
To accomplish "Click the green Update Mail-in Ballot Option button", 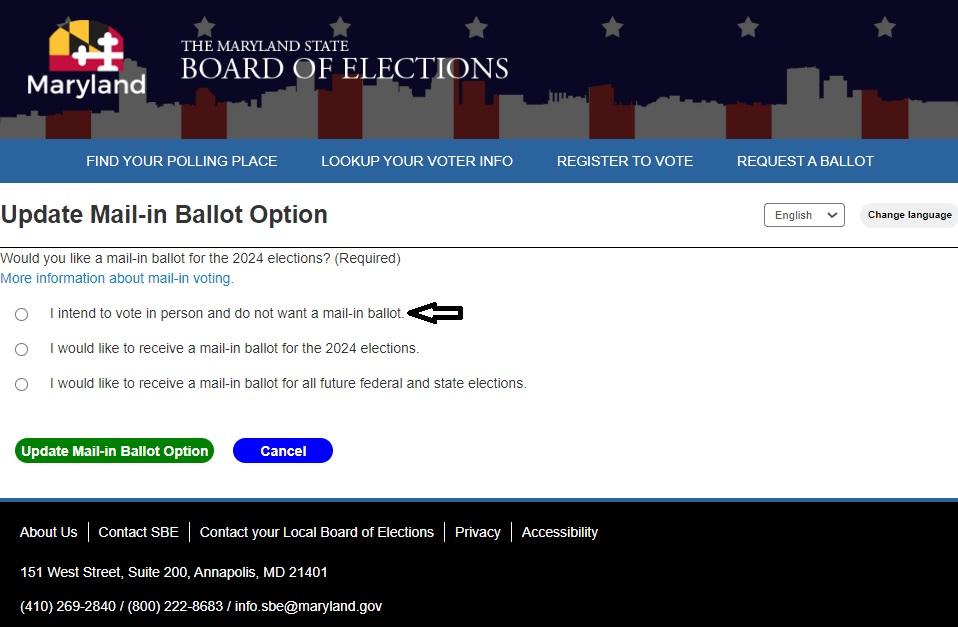I will click(x=115, y=451).
